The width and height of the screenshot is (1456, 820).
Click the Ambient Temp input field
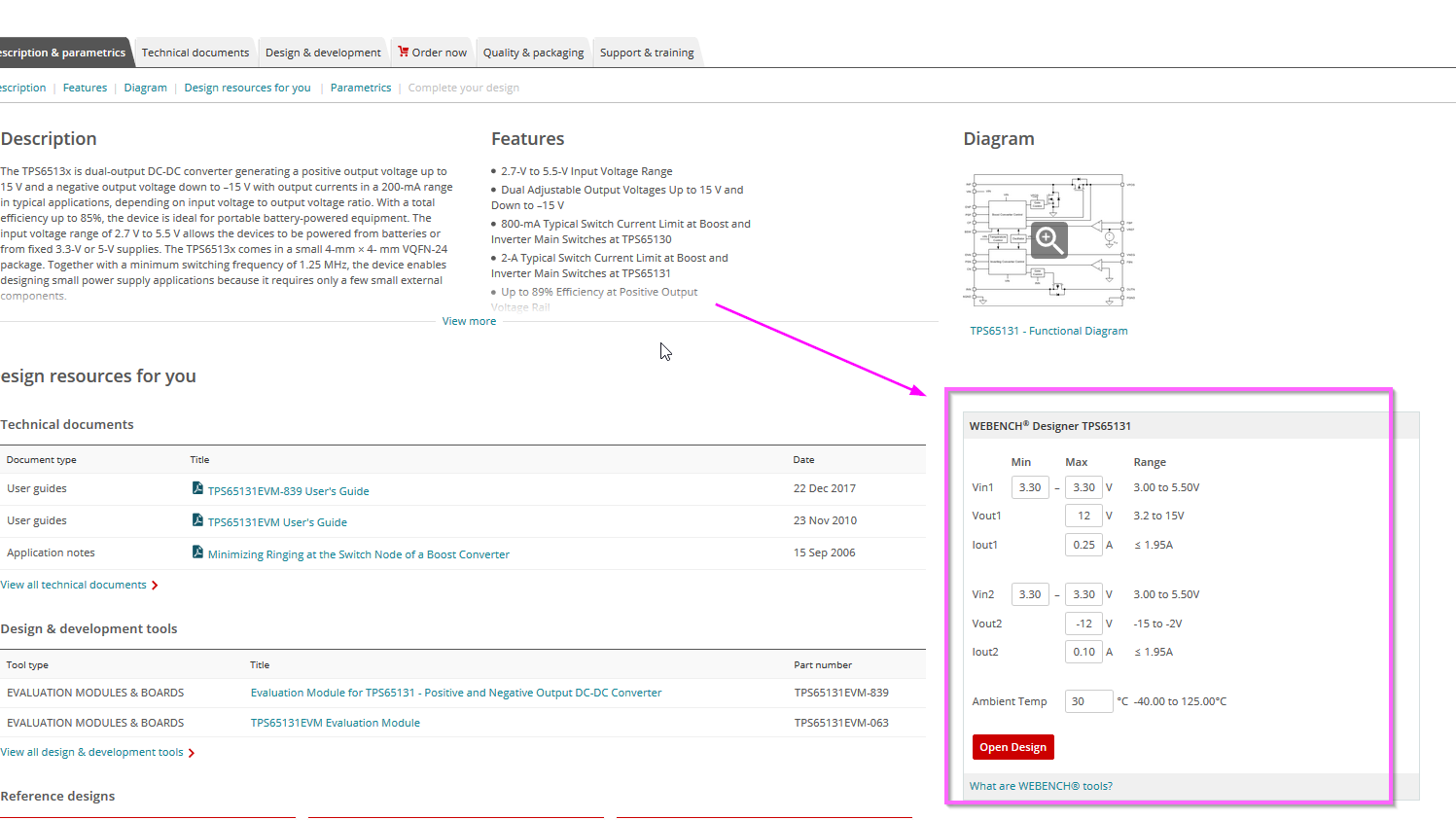(x=1088, y=701)
